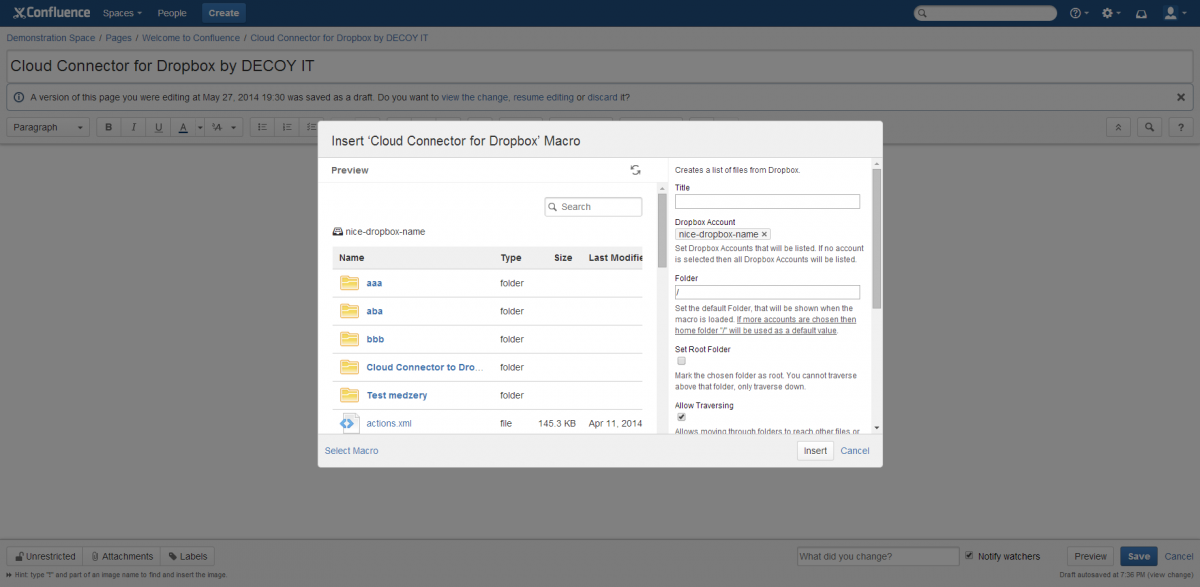Click the Test medzery folder icon
The width and height of the screenshot is (1200, 587).
click(349, 395)
